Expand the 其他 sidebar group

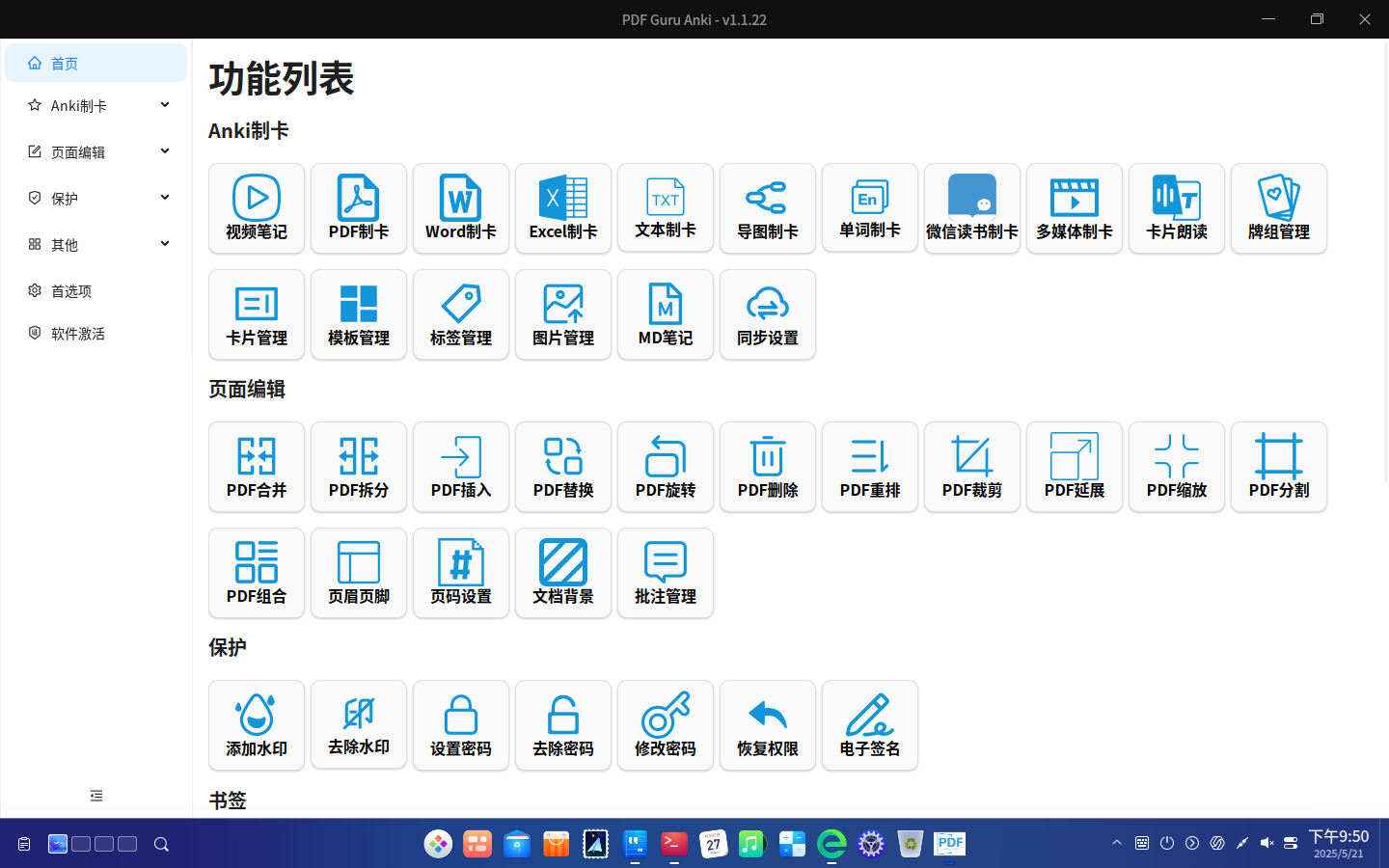(96, 244)
